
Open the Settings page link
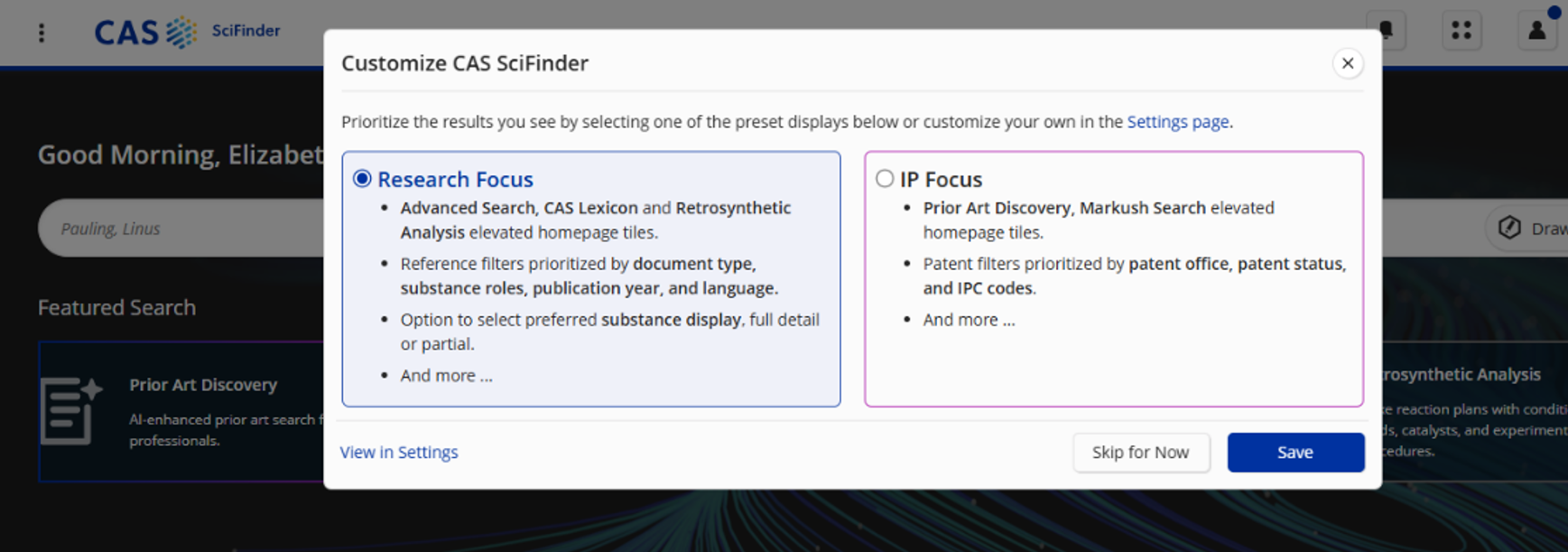pyautogui.click(x=1177, y=121)
